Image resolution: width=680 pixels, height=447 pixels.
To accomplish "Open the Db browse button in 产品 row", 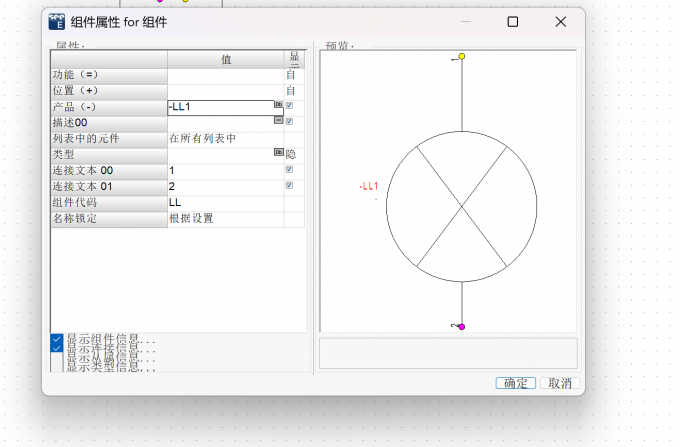I will pos(278,104).
